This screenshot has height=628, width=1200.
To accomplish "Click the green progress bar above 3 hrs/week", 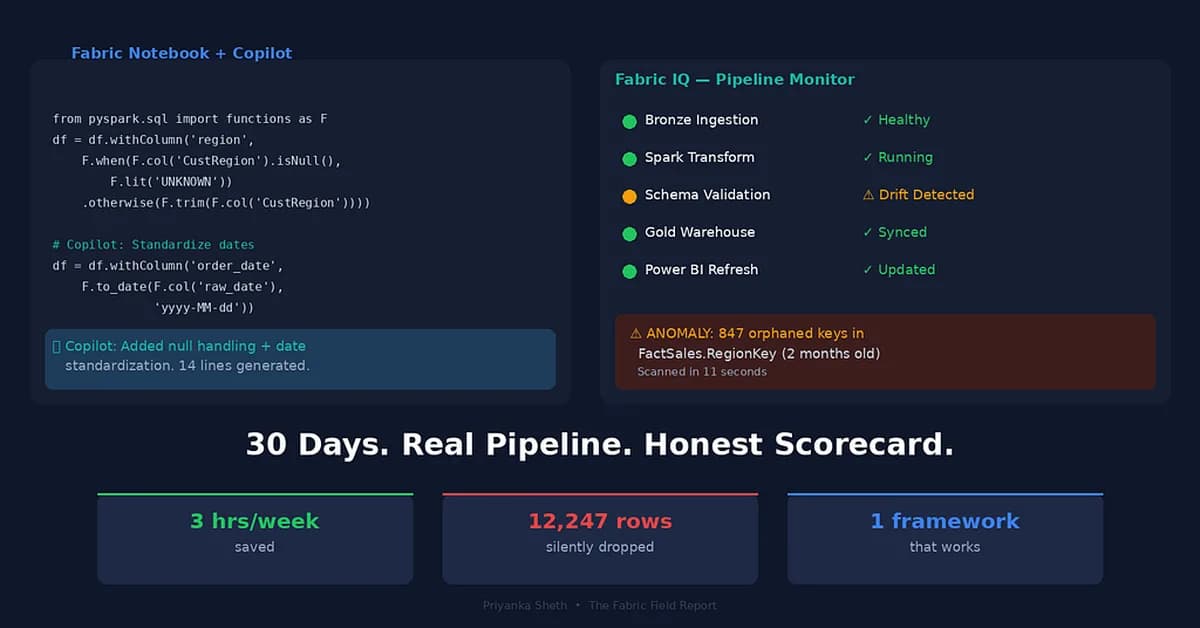I will (255, 492).
